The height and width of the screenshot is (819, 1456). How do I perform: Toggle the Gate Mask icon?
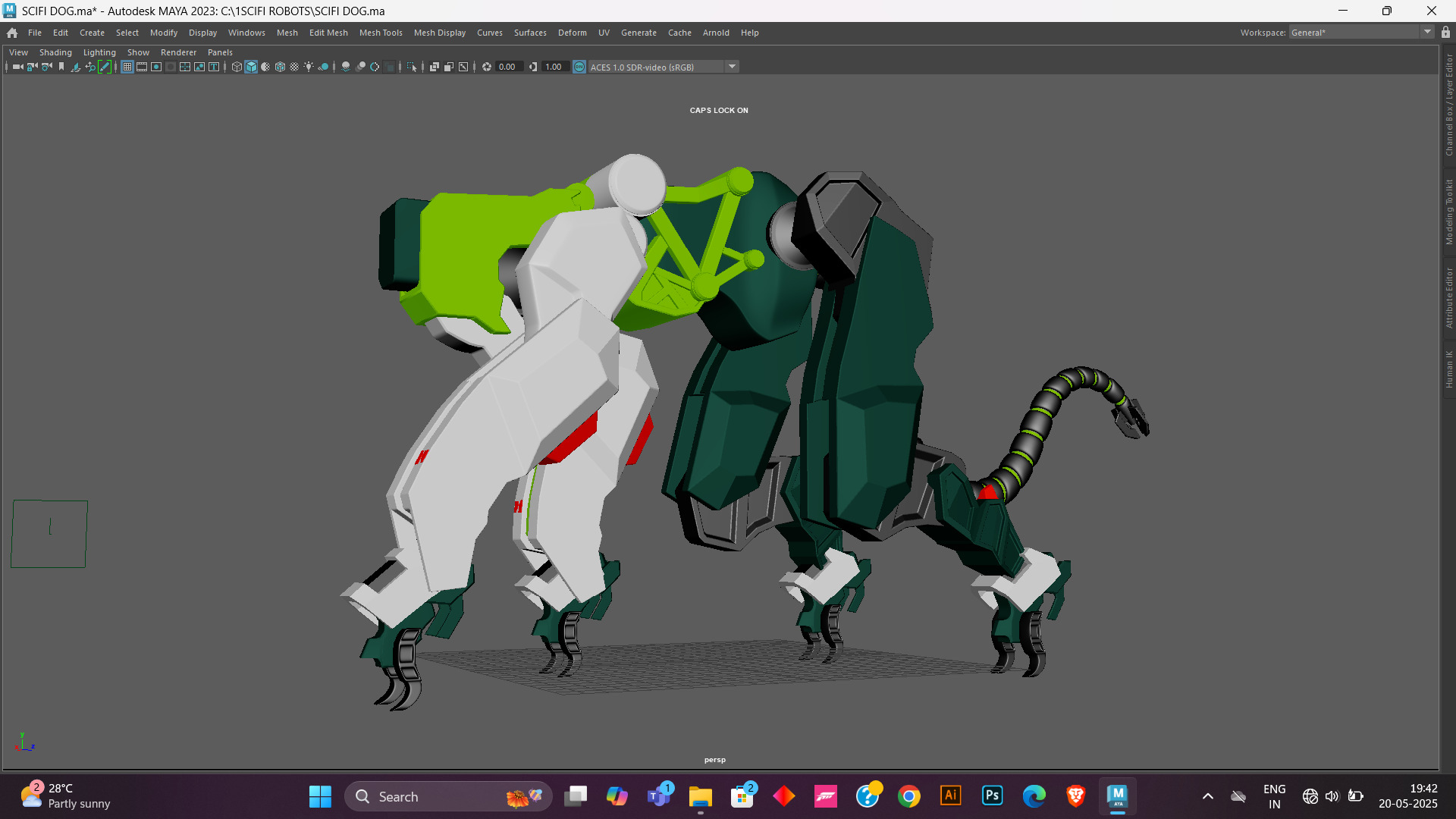171,67
